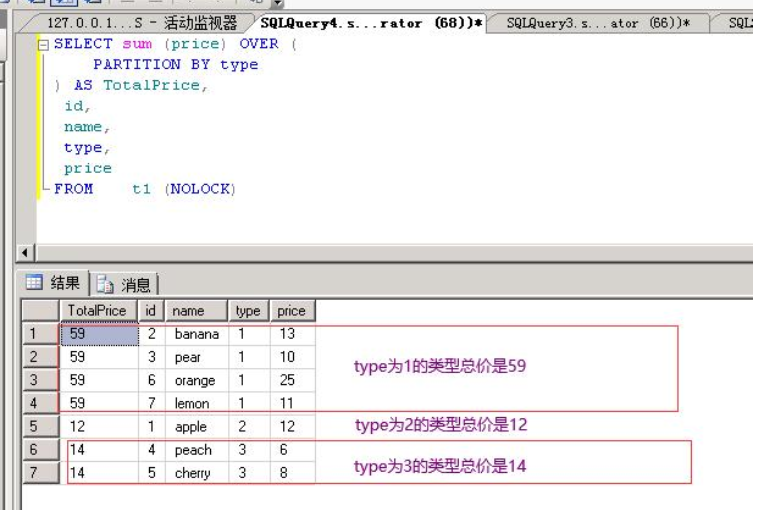Image resolution: width=760 pixels, height=510 pixels.
Task: Select row header 5 in results grid
Action: 41,426
